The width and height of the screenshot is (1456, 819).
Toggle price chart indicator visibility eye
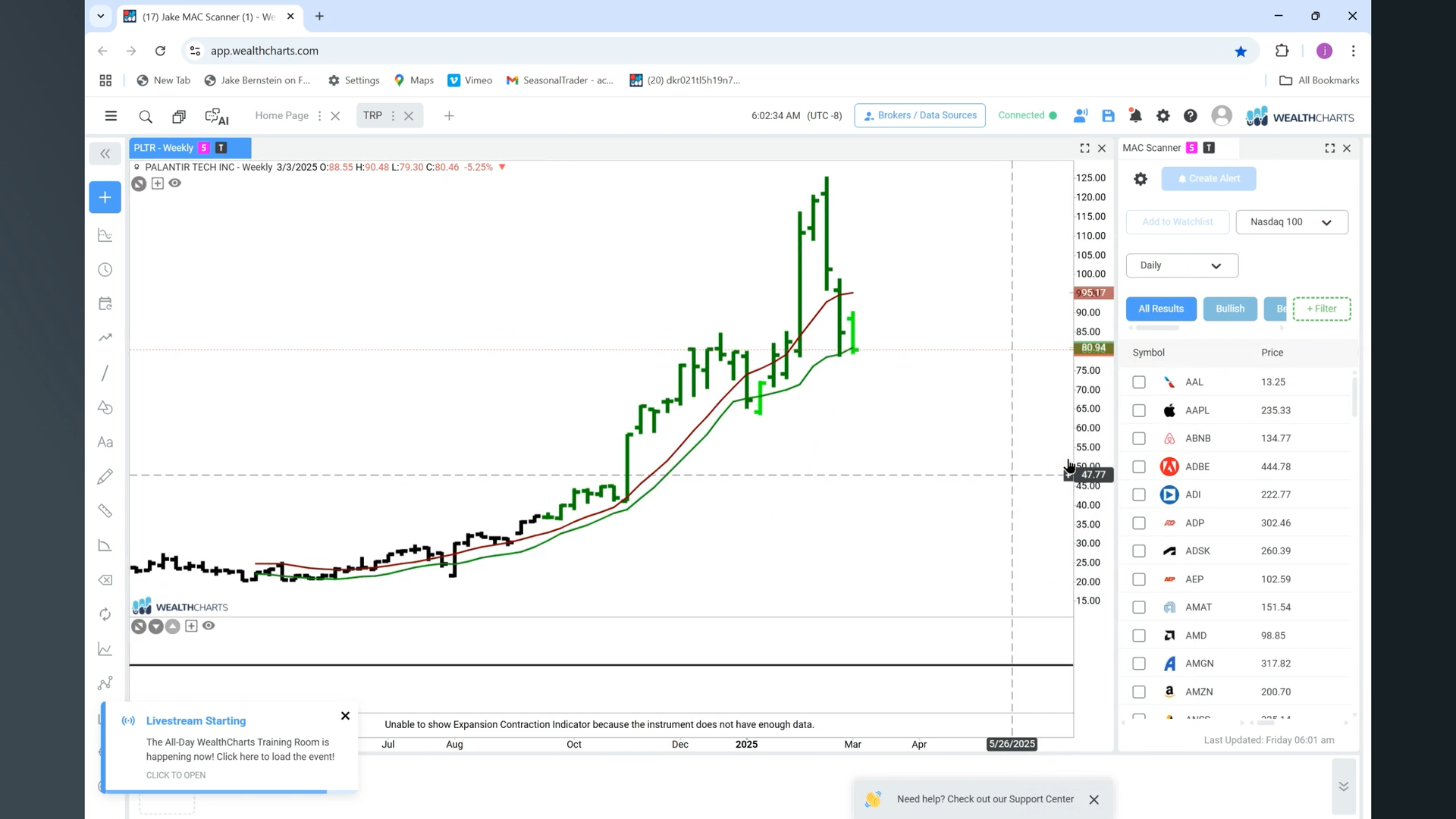point(175,184)
